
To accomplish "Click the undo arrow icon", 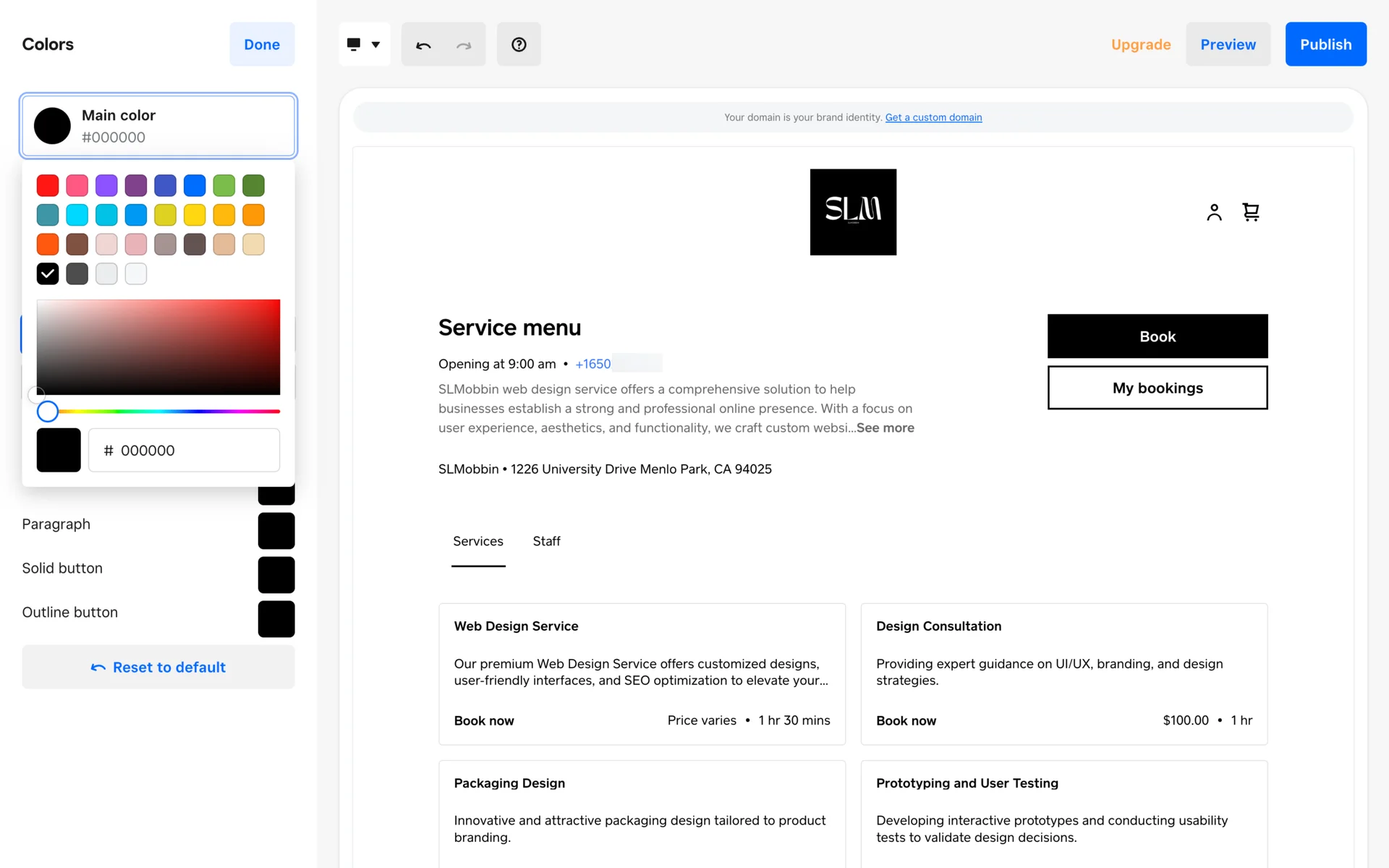I will (x=423, y=45).
